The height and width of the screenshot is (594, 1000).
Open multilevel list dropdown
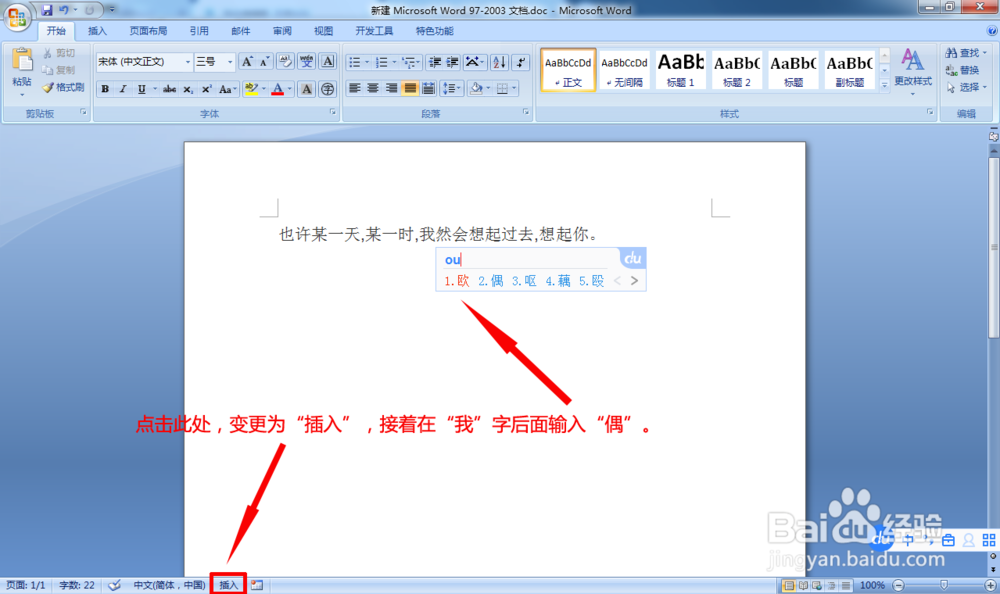click(419, 62)
